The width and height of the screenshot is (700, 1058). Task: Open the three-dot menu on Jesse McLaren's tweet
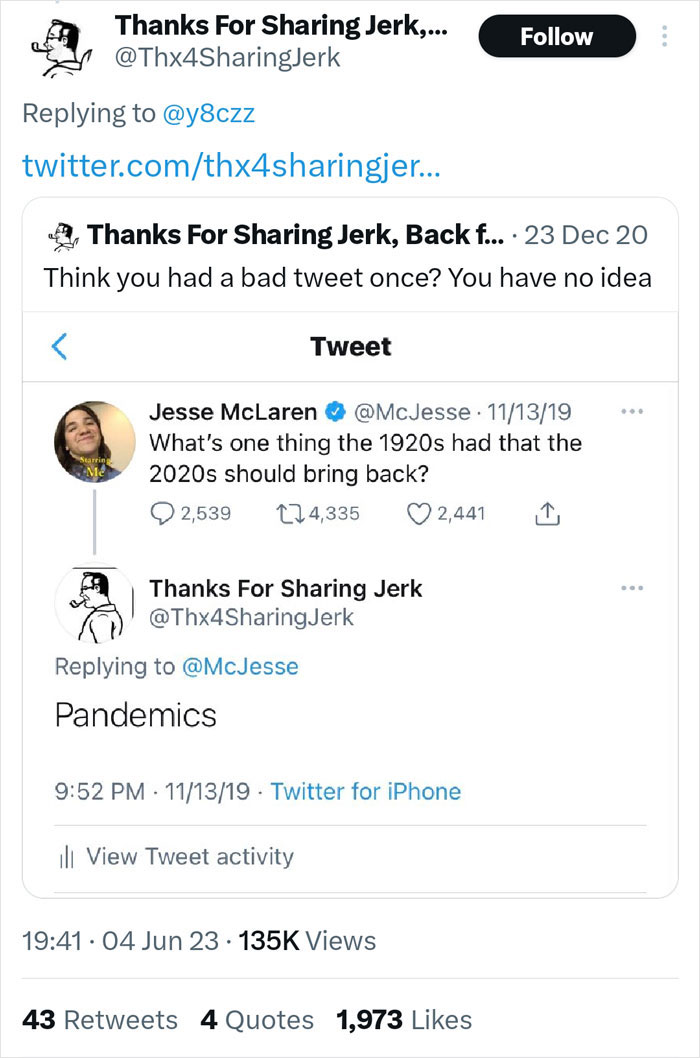pos(632,410)
